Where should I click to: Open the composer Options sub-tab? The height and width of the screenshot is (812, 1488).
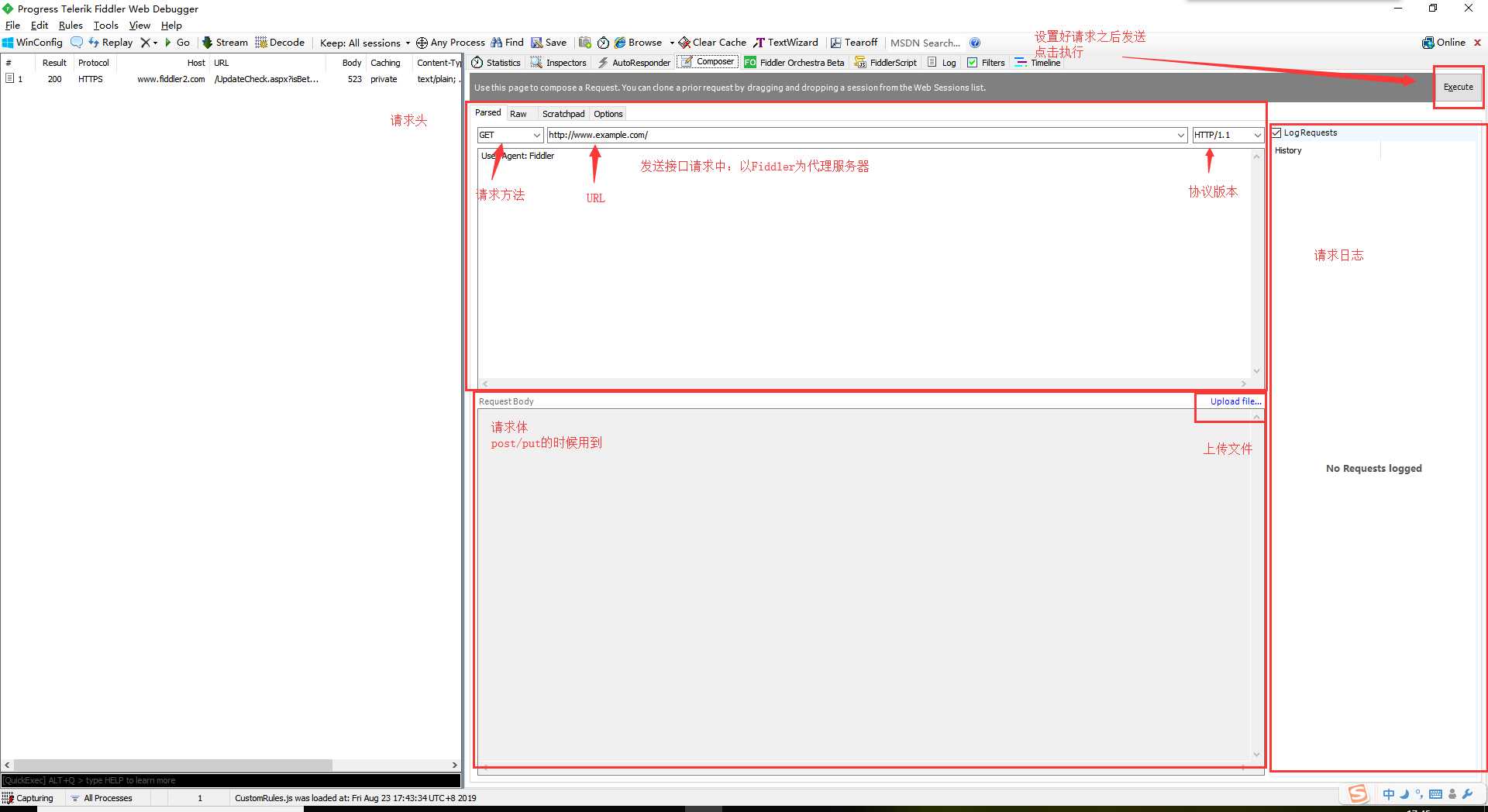tap(608, 114)
